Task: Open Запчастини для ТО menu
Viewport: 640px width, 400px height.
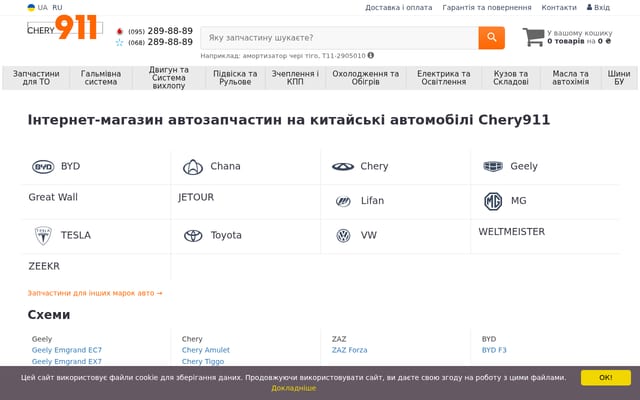Action: coord(36,78)
